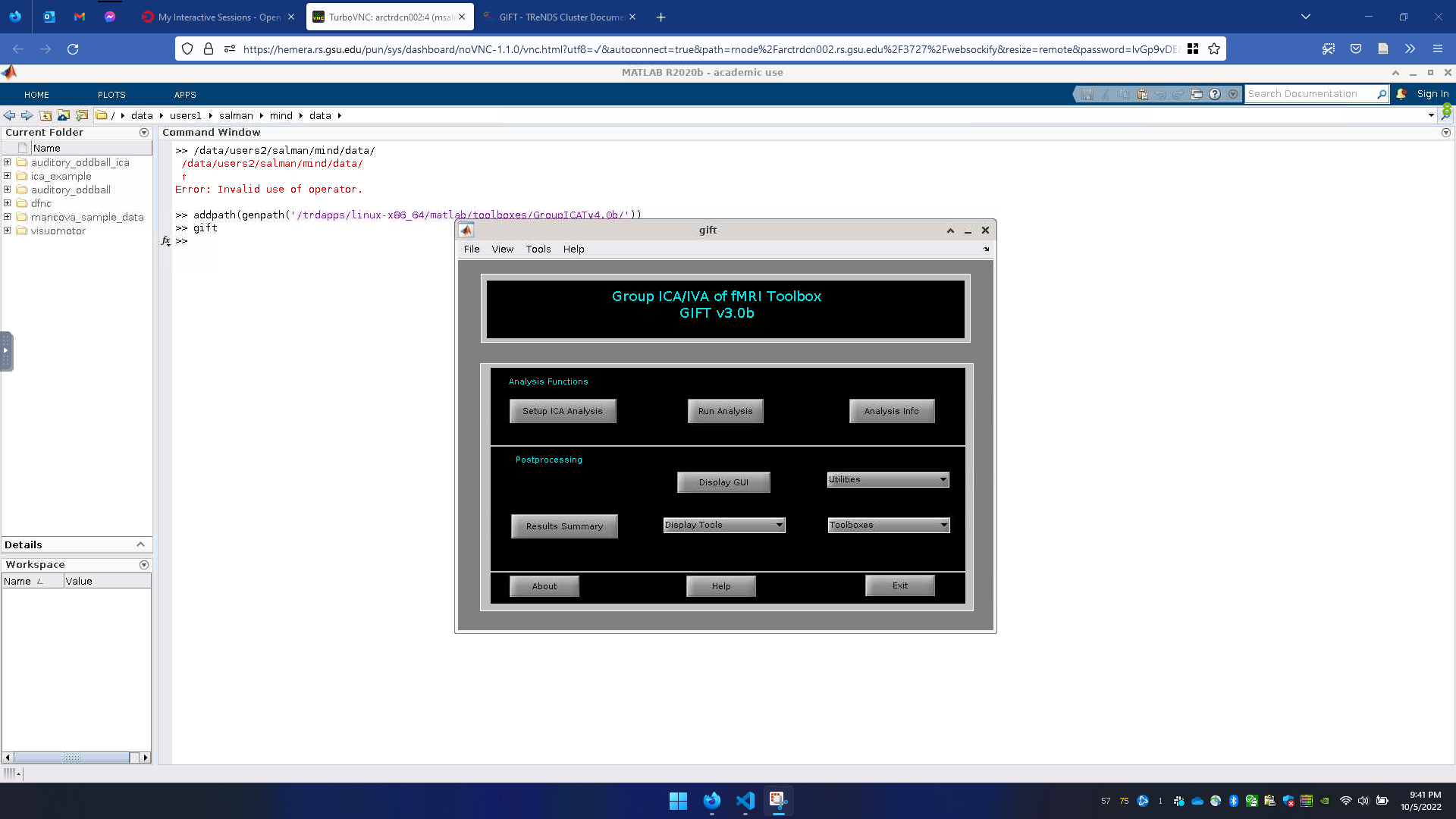Select auditory_oddball folder

click(71, 190)
